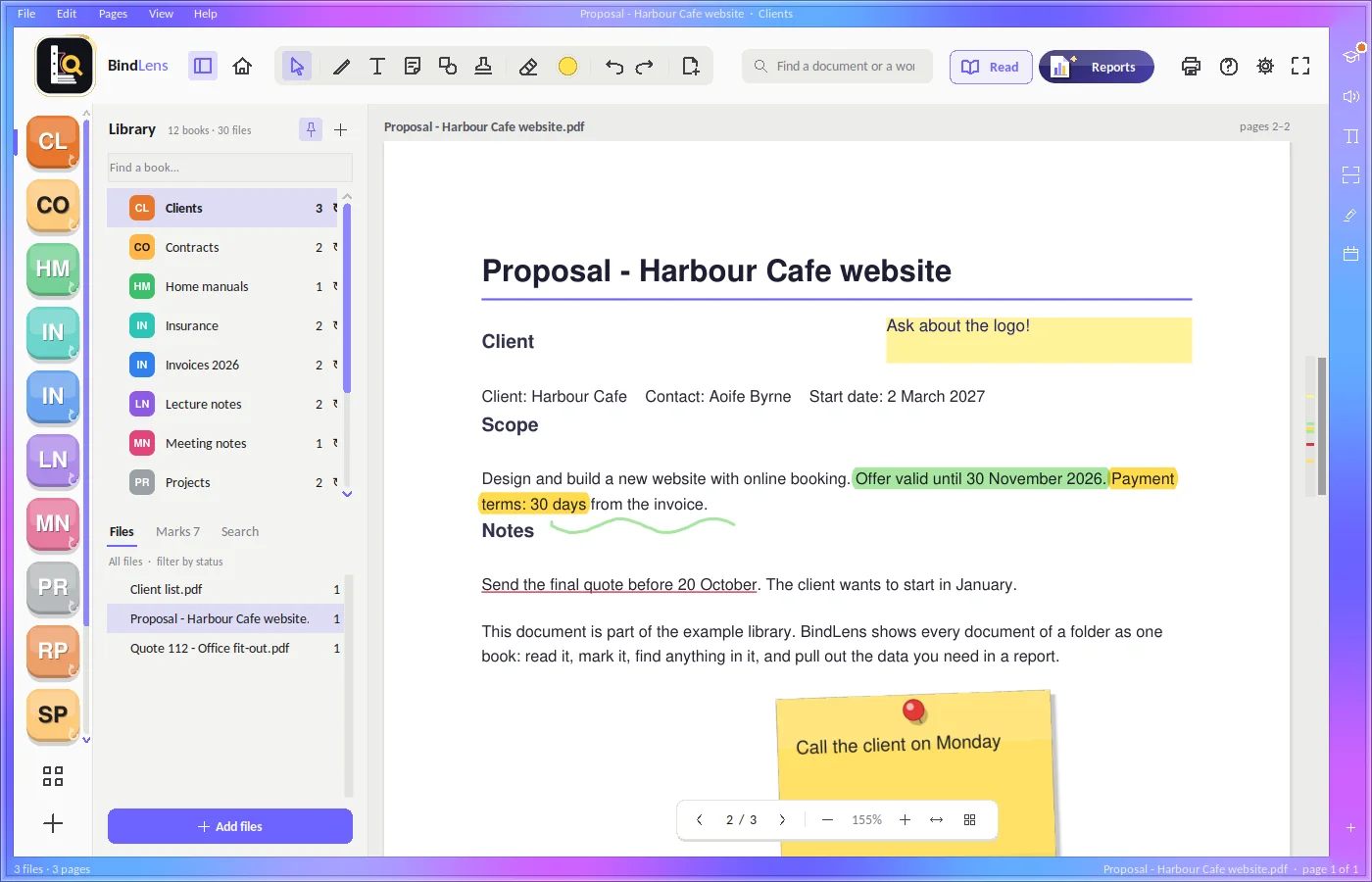The height and width of the screenshot is (882, 1372).
Task: Show the shelf grid view icon
Action: click(x=53, y=776)
